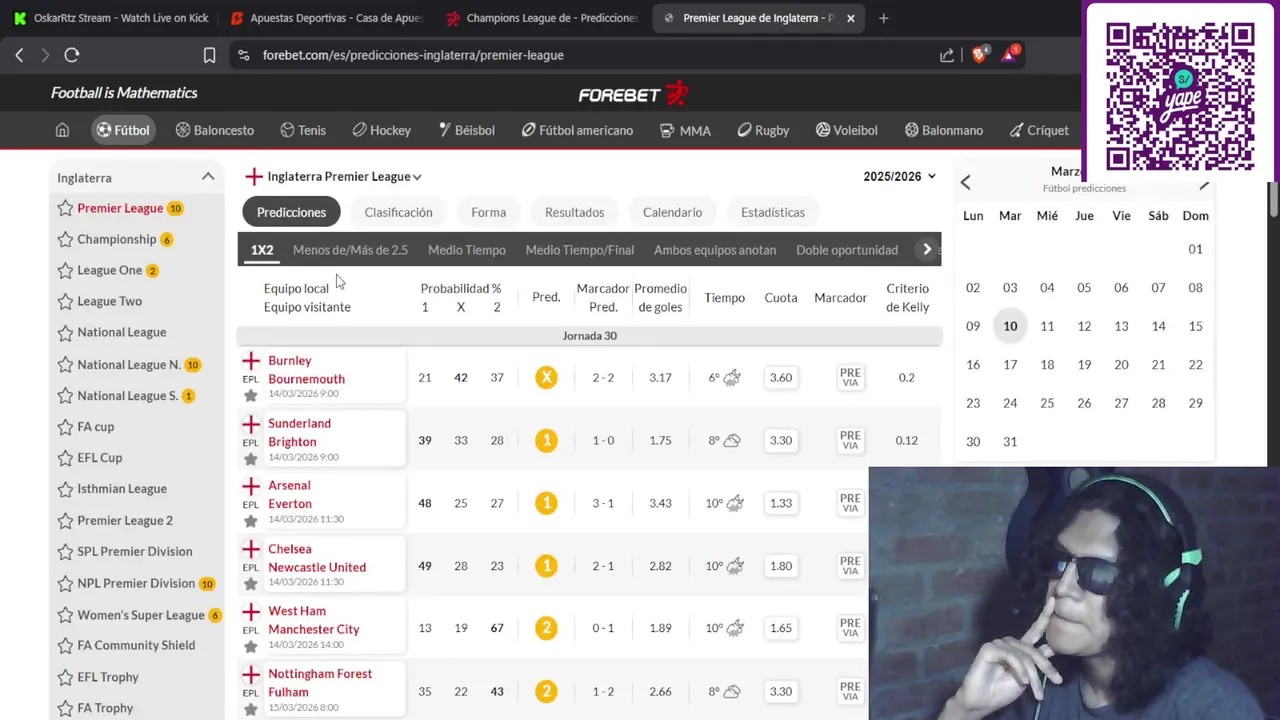Open the Chelsea vs Newcastle United match
Viewport: 1280px width, 720px height.
(317, 558)
